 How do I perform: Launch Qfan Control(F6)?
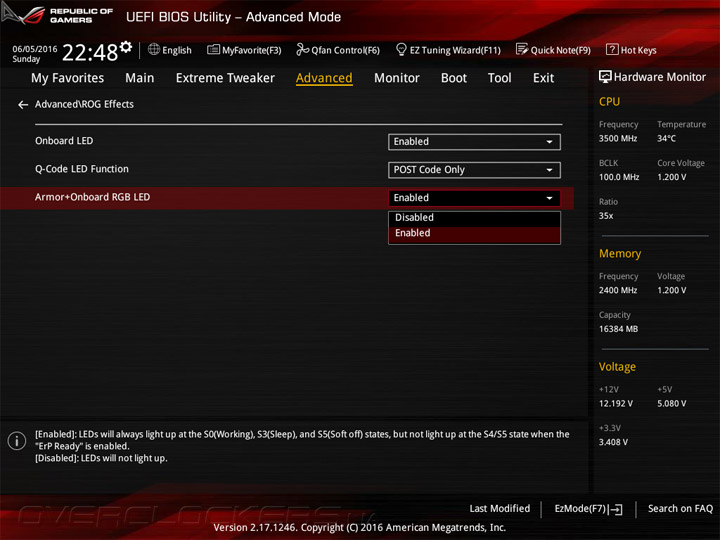(338, 50)
